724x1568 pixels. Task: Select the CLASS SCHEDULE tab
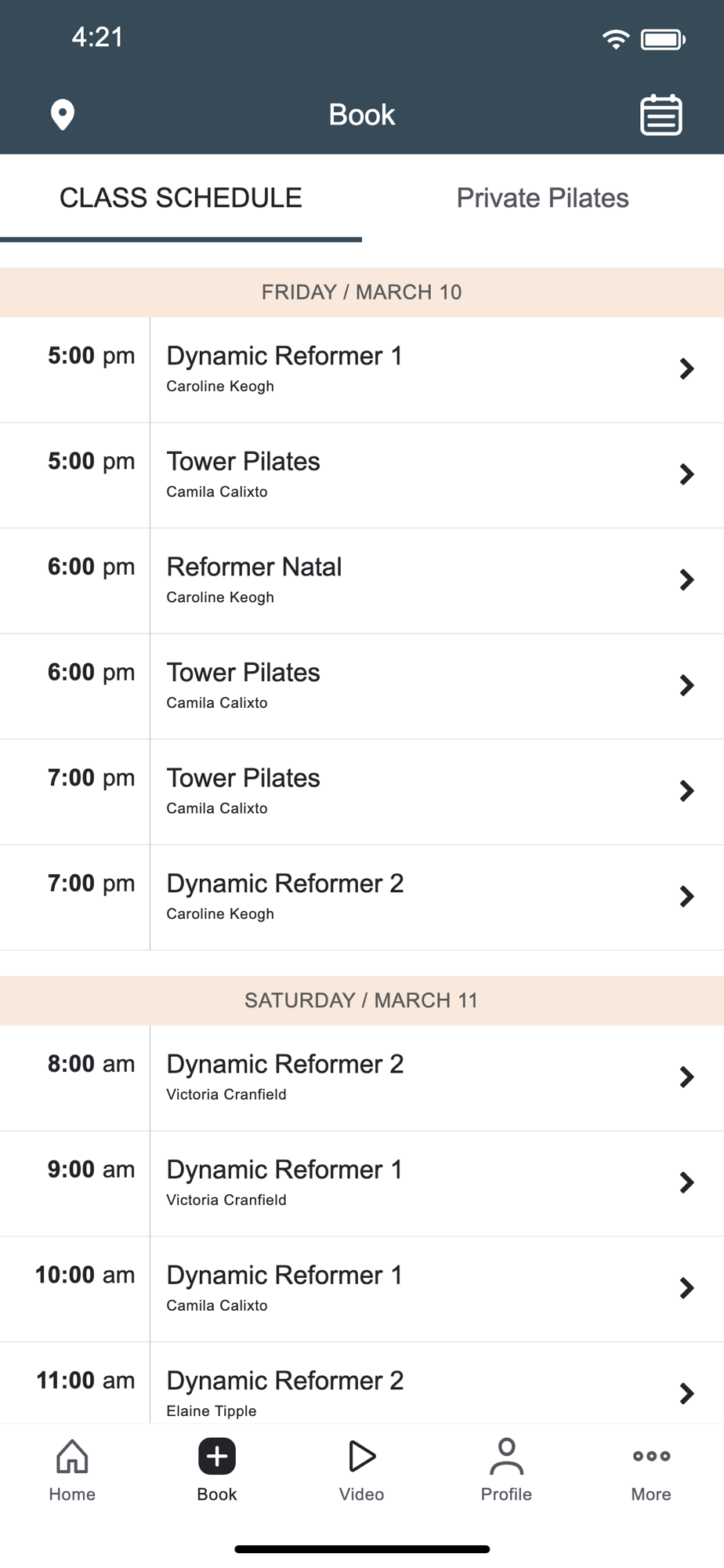pos(181,198)
